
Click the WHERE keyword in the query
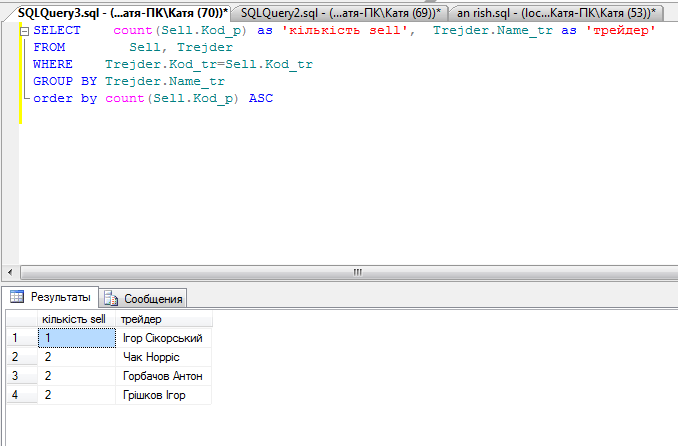click(x=53, y=64)
